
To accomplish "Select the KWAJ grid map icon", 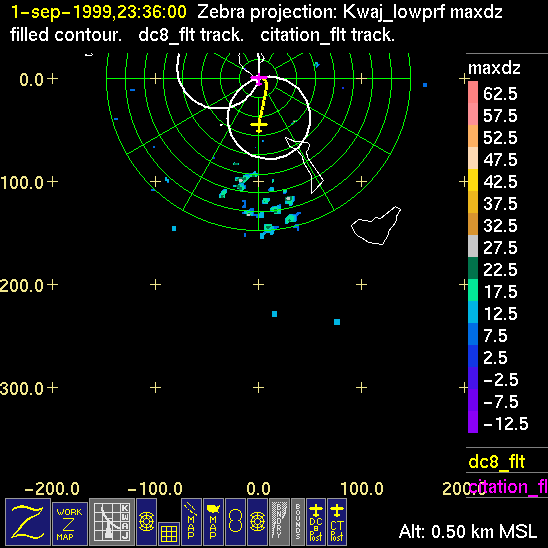I will 112,522.
